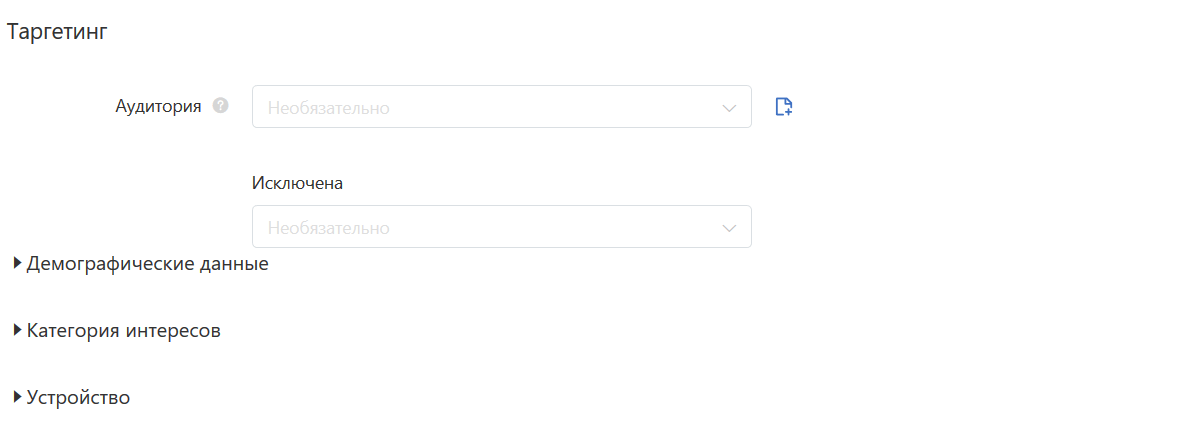Screen dimensions: 1178x426
Task: Click the triangle icon before Устройство
Action: coord(17,397)
